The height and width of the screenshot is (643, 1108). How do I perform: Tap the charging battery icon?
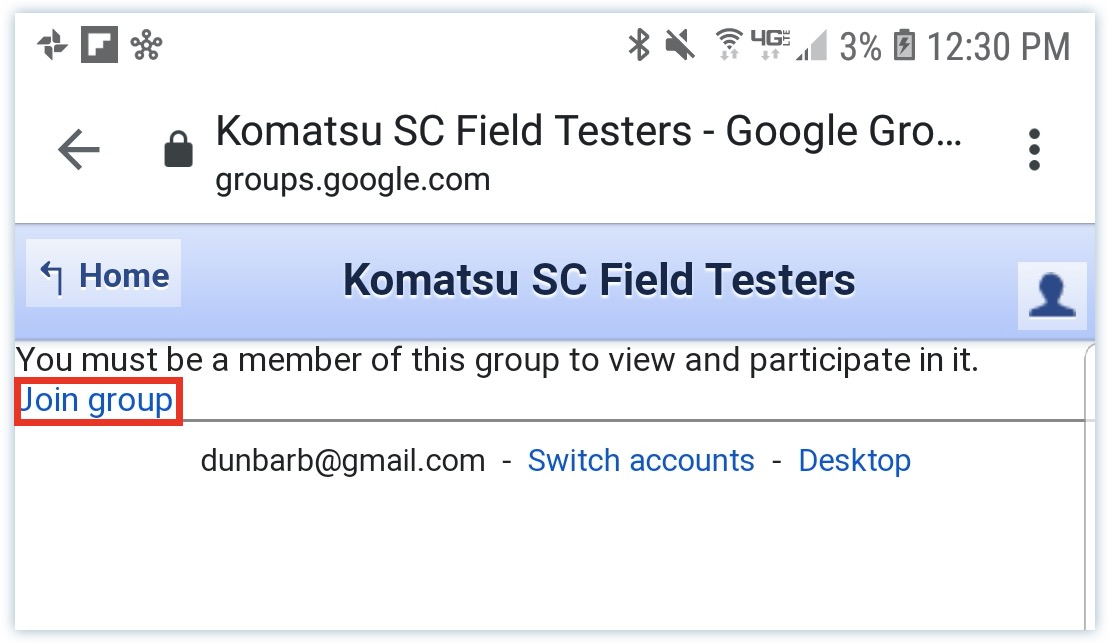pos(904,45)
